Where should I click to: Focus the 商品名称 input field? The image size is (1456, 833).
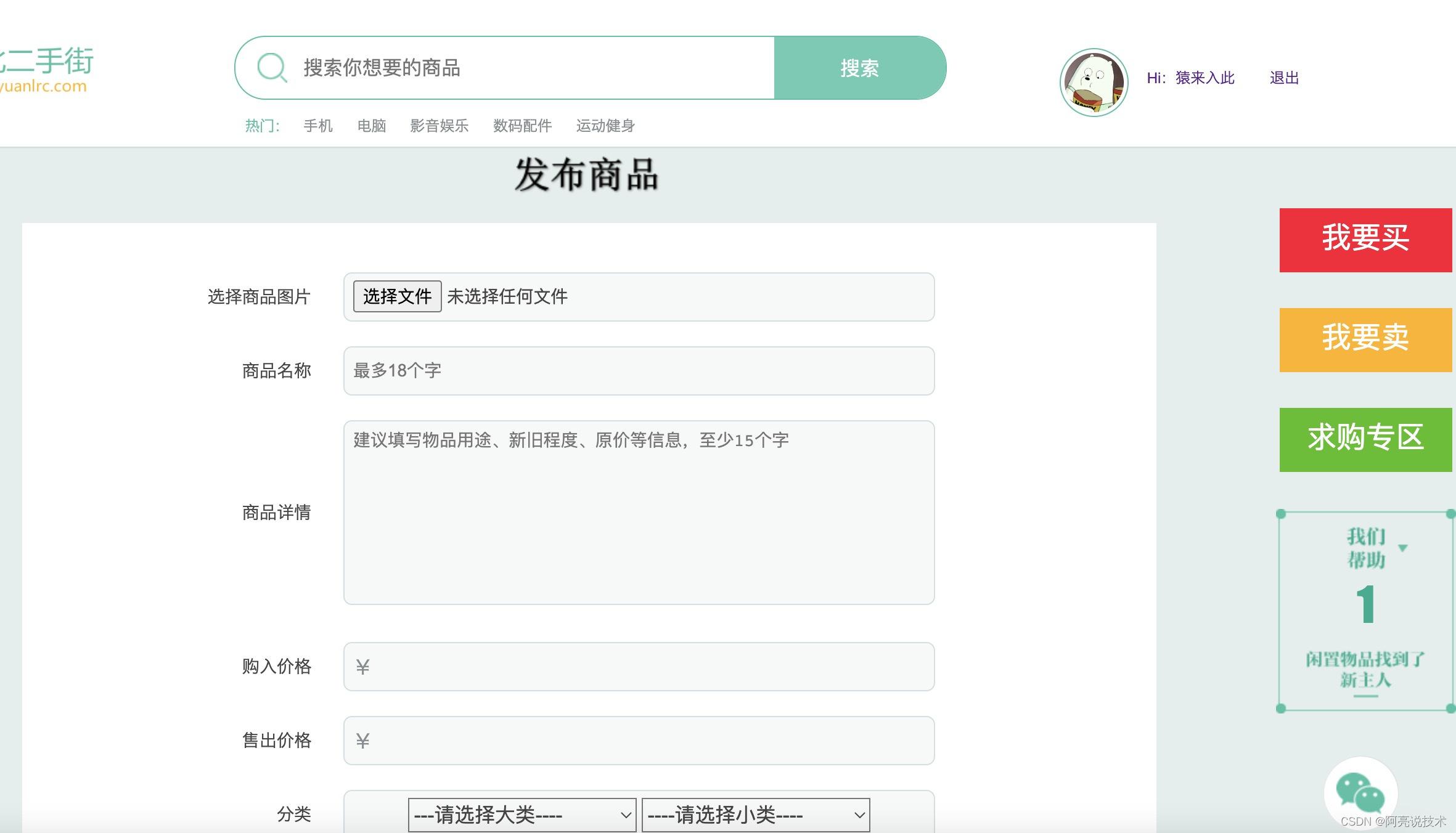[x=639, y=371]
